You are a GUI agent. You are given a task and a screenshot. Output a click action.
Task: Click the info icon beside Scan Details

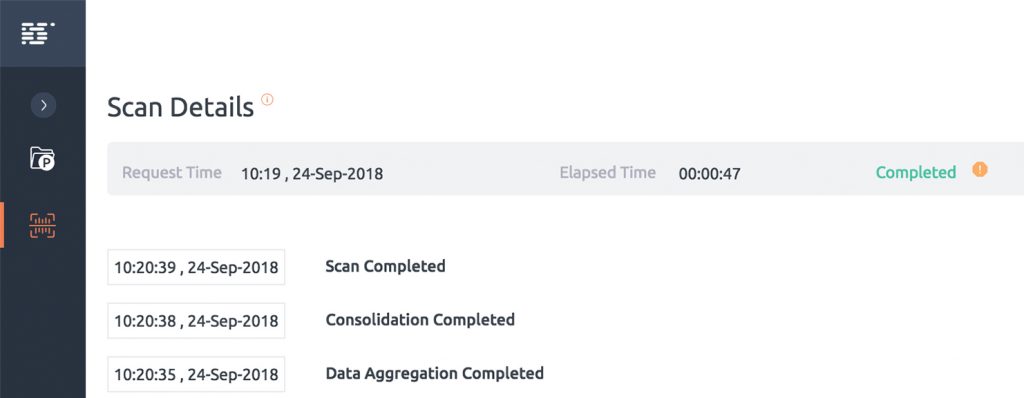267,99
